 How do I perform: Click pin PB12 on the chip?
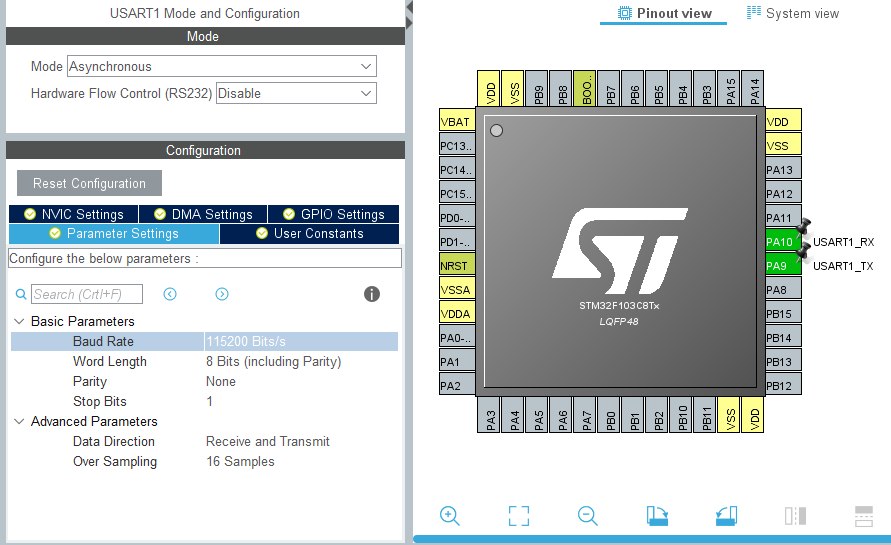(783, 385)
